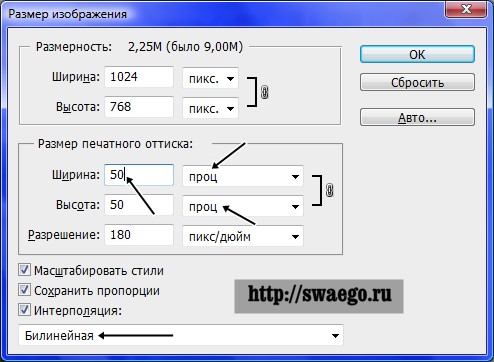Click the Разрешение label text
Viewport: 494px width, 362px height.
64,235
